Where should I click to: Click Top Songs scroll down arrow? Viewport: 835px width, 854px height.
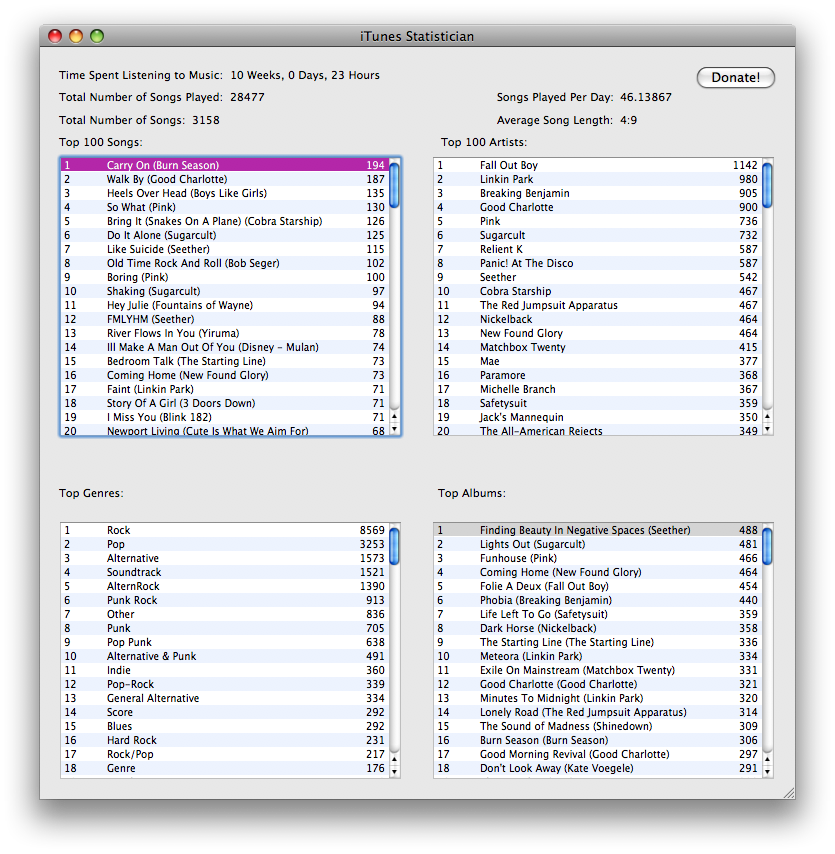click(x=395, y=429)
